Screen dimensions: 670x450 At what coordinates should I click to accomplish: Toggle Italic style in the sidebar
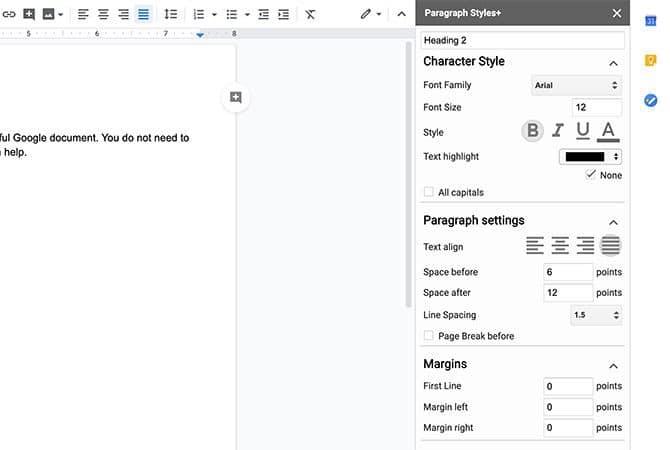558,131
